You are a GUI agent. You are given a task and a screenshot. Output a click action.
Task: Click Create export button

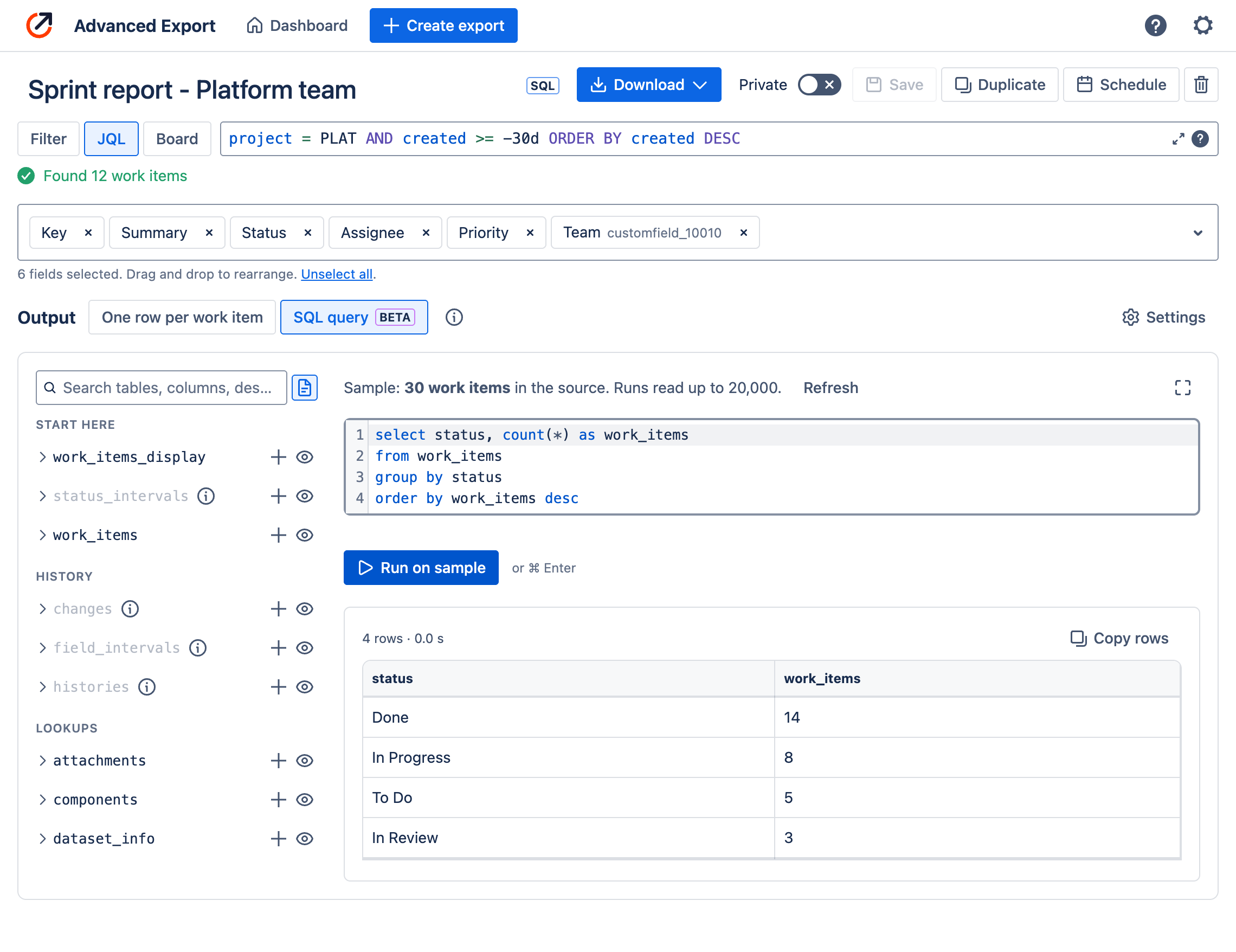tap(443, 25)
